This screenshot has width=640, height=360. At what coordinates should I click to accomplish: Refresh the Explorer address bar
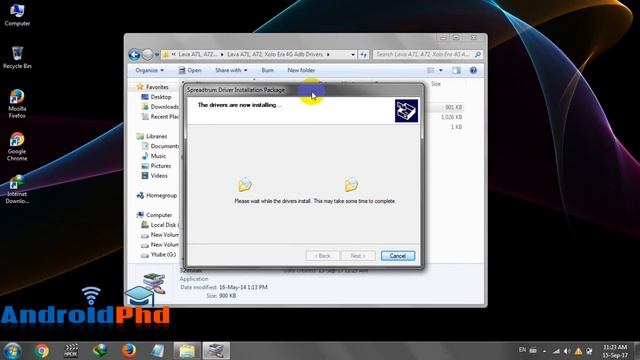coord(363,54)
